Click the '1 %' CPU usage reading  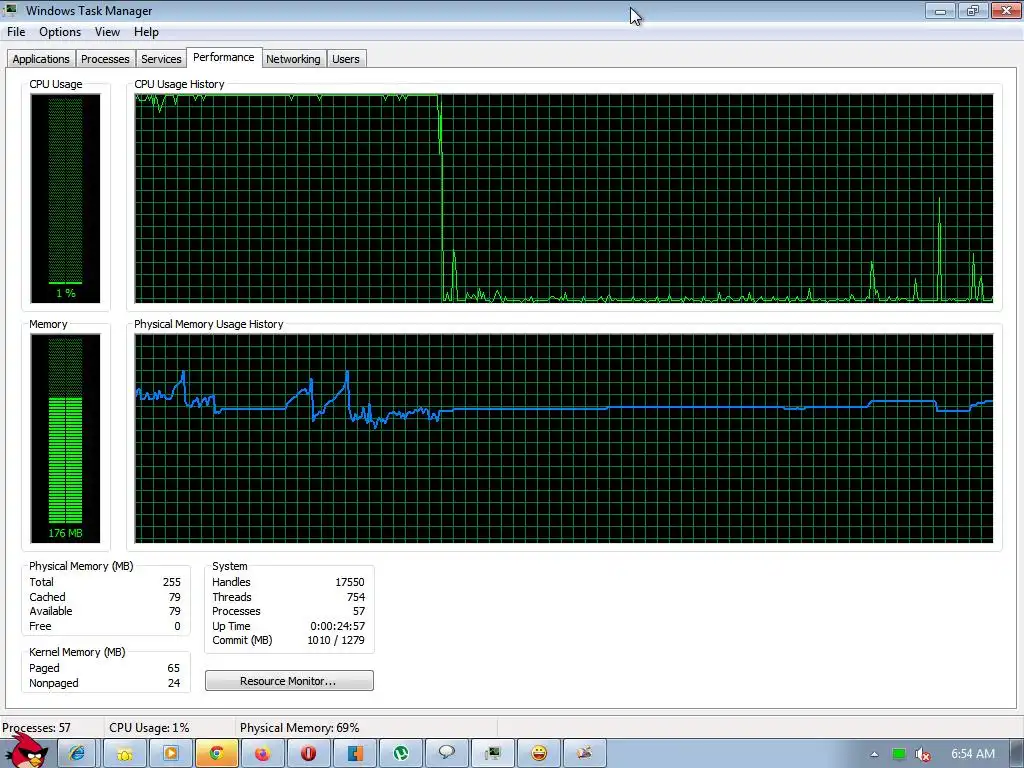[x=65, y=293]
